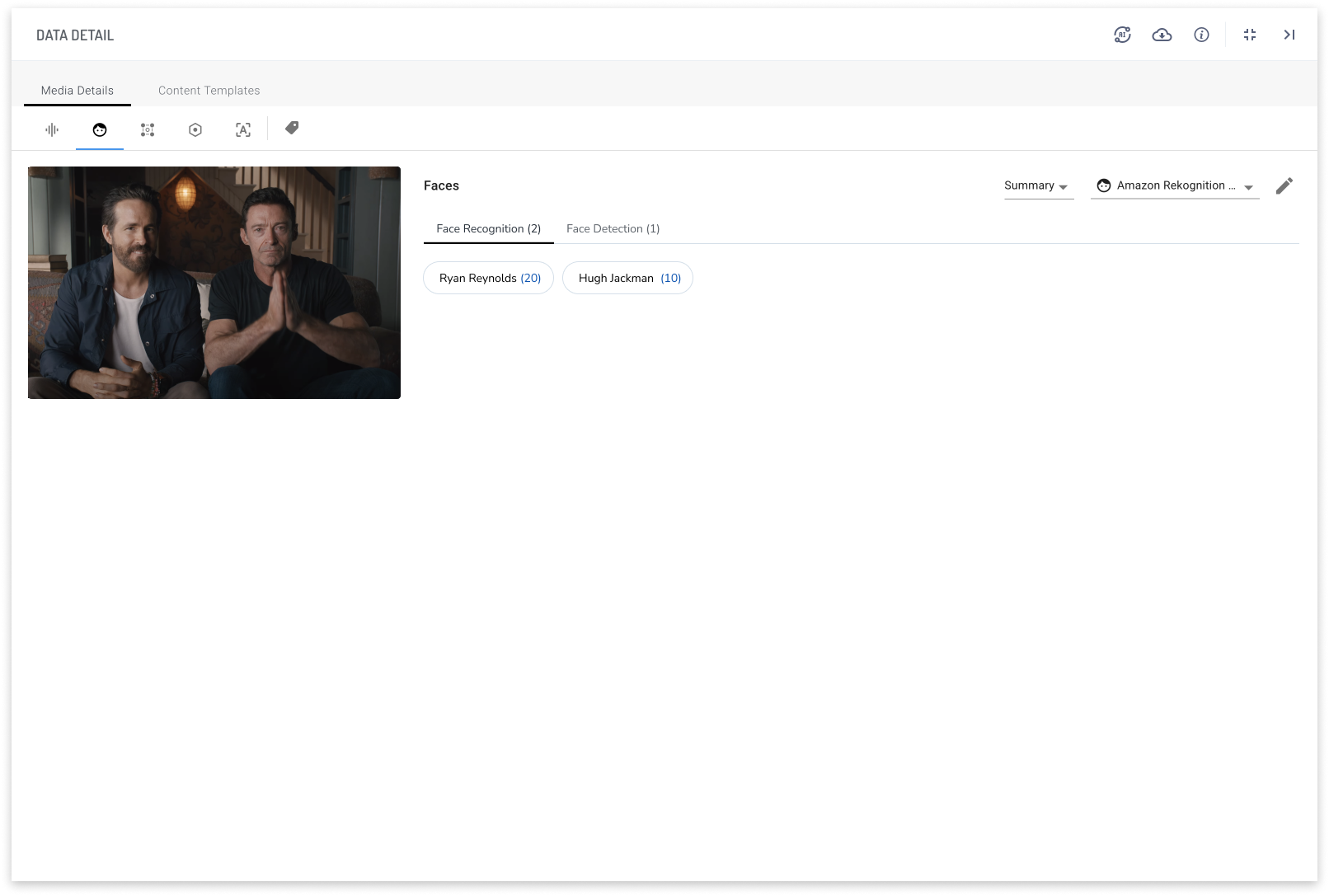Select the Media Details tab
Viewport: 1329px width, 896px height.
click(x=77, y=91)
